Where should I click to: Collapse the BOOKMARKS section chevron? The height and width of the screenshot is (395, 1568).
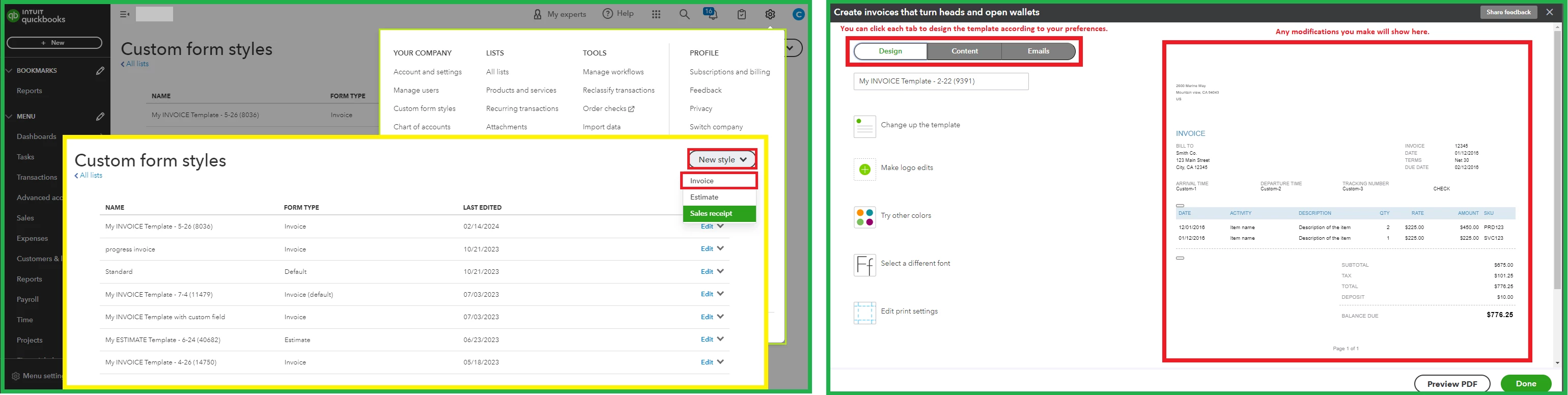[x=9, y=71]
